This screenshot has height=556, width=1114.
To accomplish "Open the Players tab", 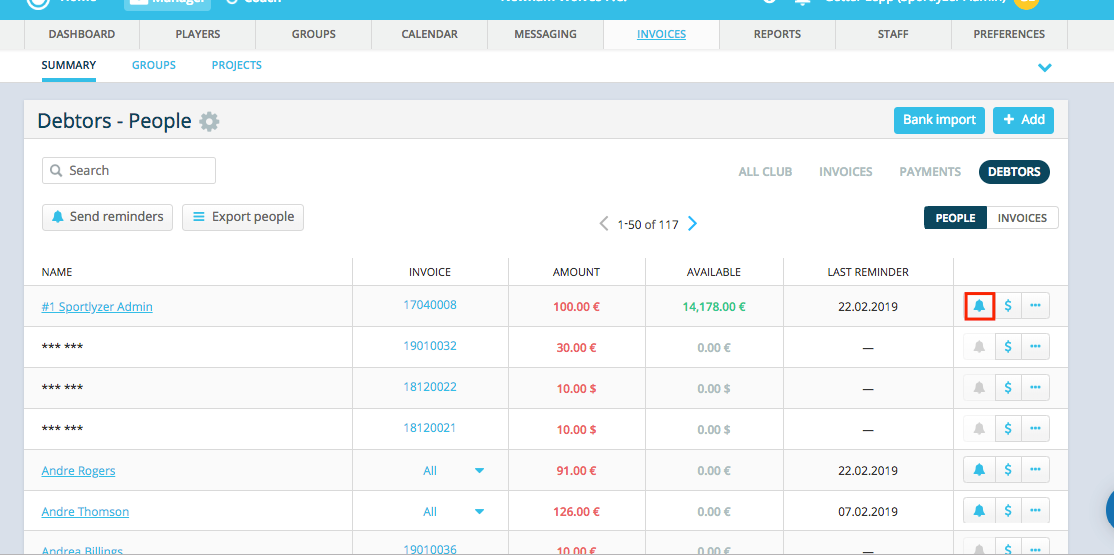I will [198, 34].
